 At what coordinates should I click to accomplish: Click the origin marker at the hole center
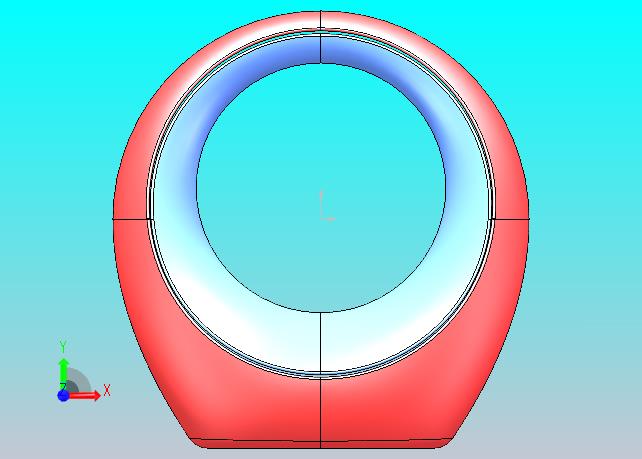[327, 206]
